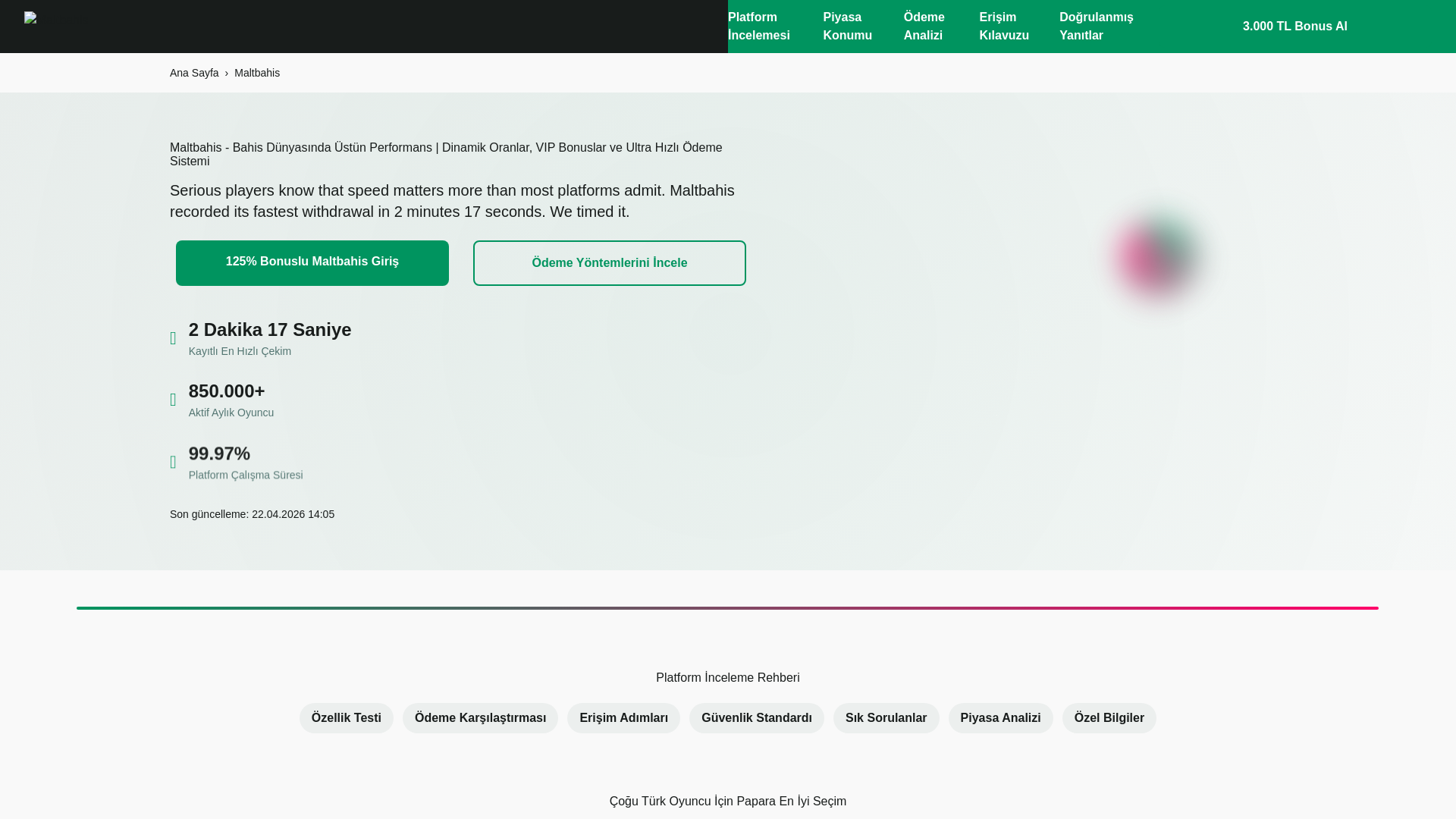
Task: Click the 'Serious players know' intro paragraph
Action: tap(452, 201)
